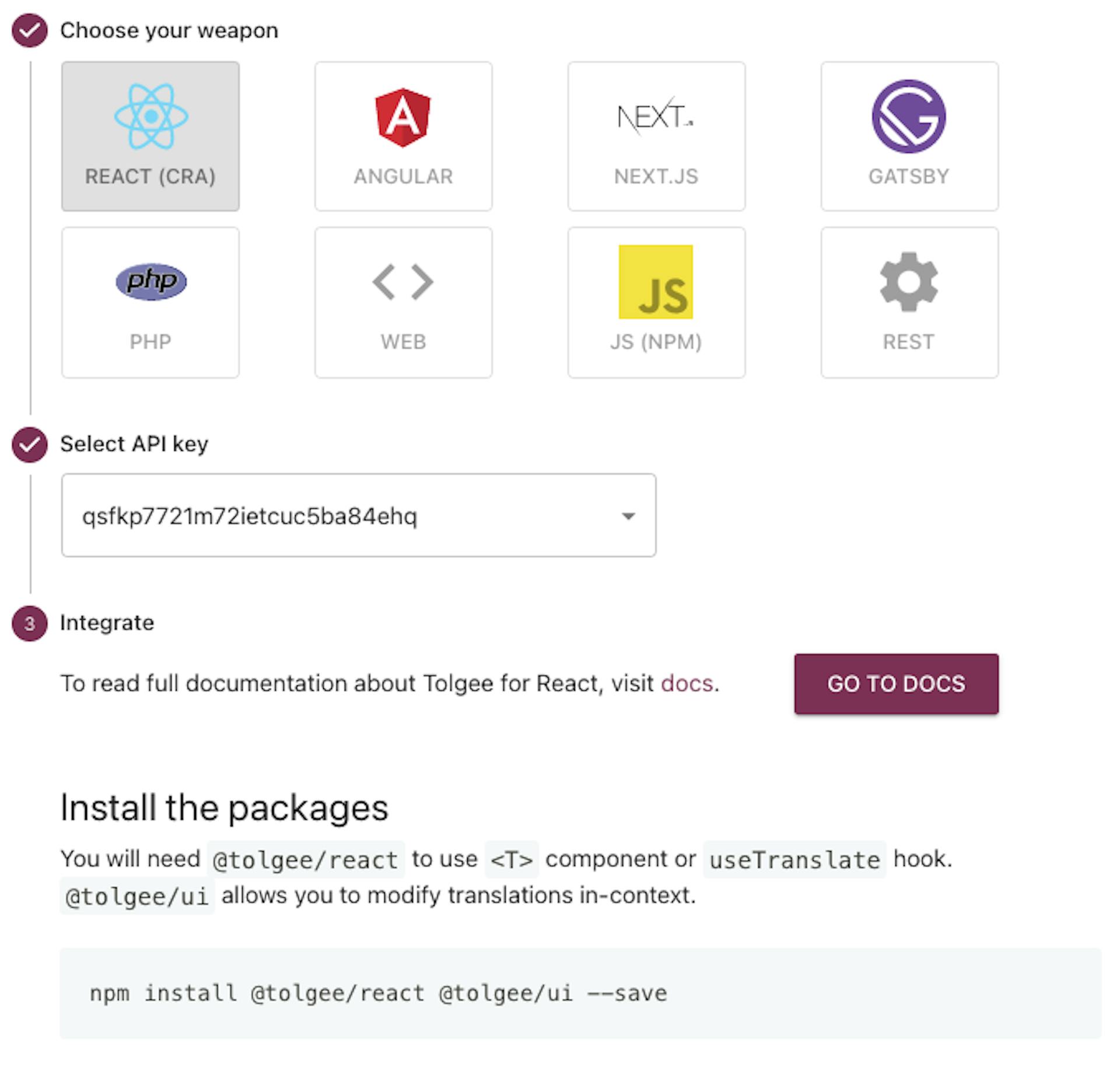Pick the Next.js integration card
Image resolution: width=1120 pixels, height=1067 pixels.
(x=657, y=137)
